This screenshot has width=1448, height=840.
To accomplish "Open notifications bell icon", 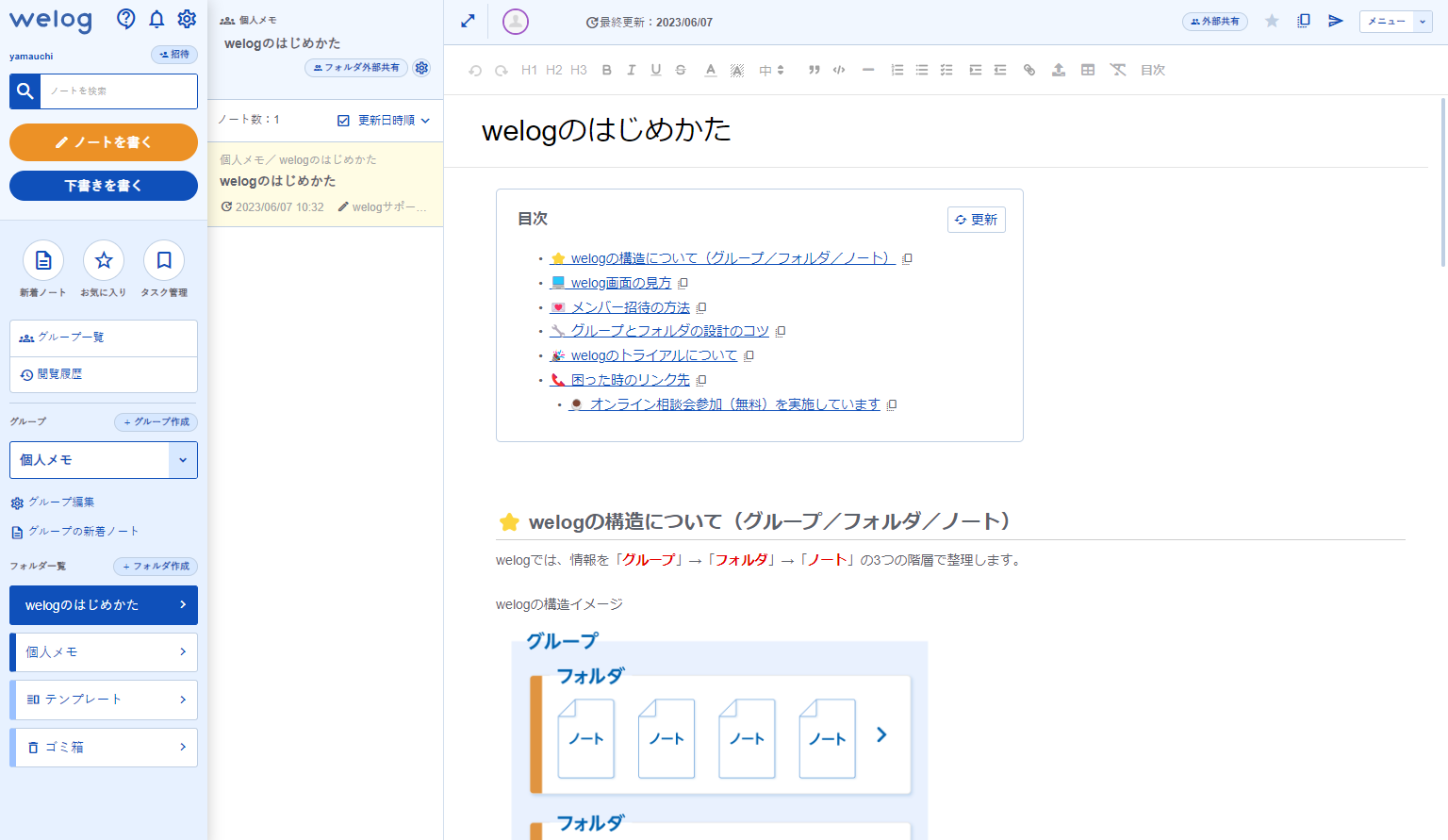I will tap(156, 19).
